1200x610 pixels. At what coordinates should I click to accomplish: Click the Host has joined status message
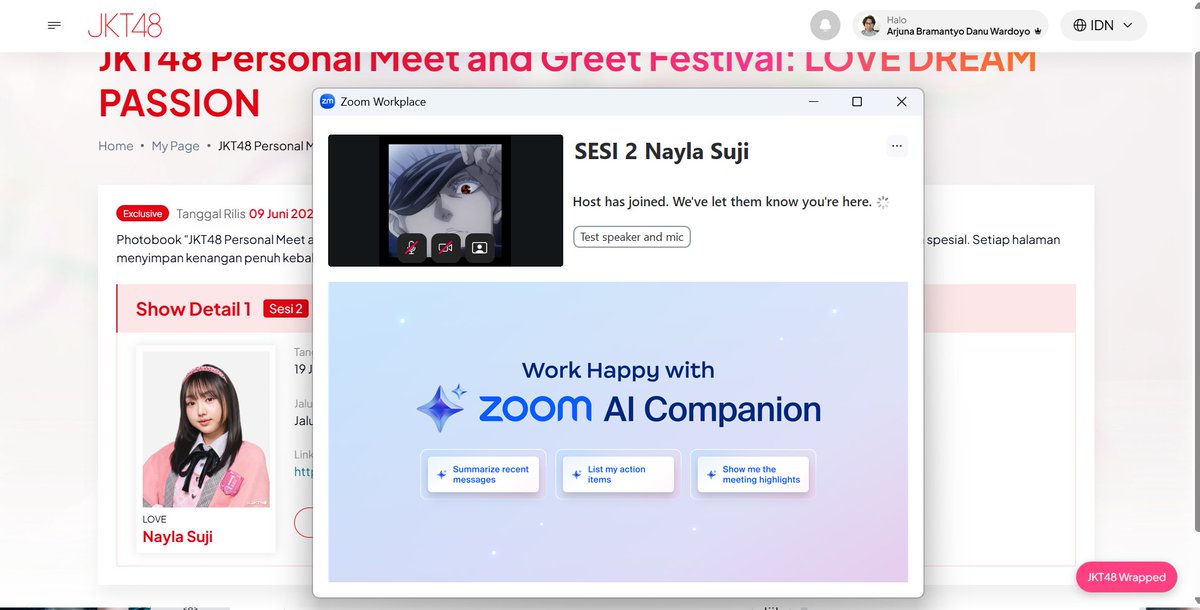click(x=722, y=201)
